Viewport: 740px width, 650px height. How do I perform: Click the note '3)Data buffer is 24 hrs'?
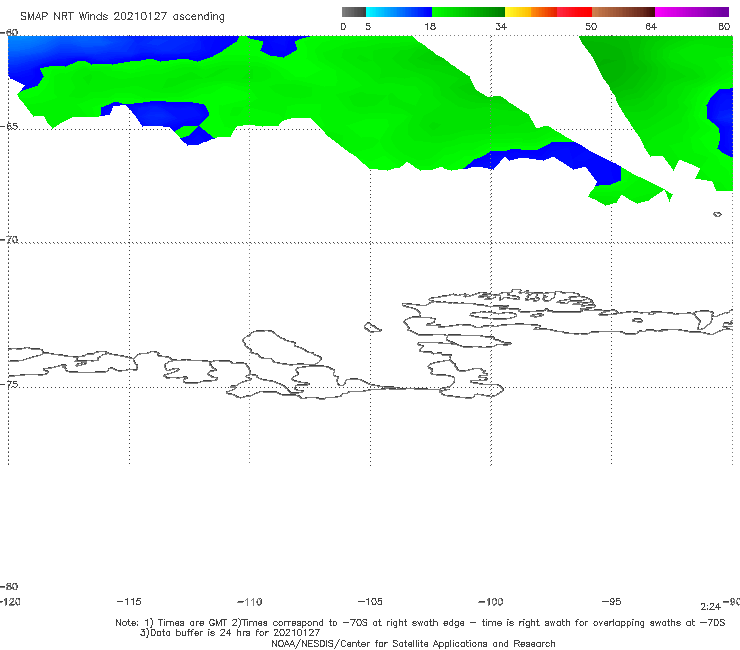pyautogui.click(x=230, y=633)
